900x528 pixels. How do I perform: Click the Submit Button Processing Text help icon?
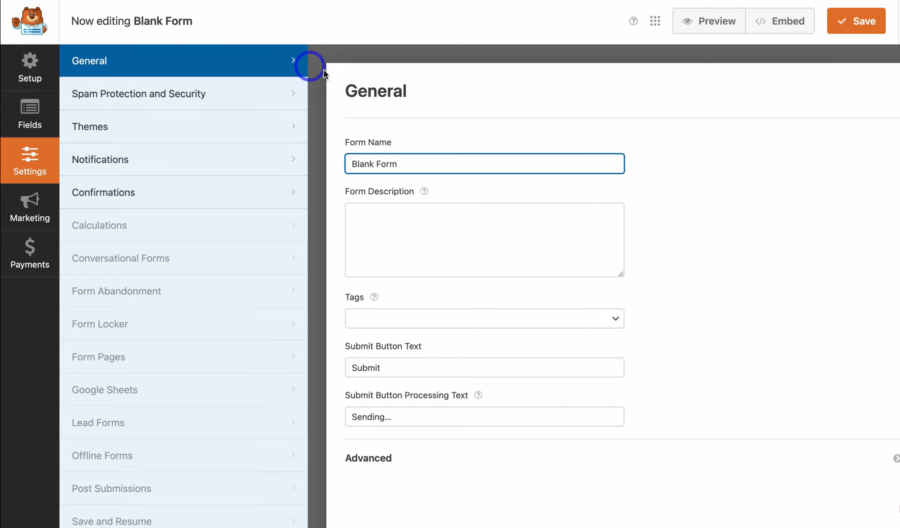pos(478,395)
